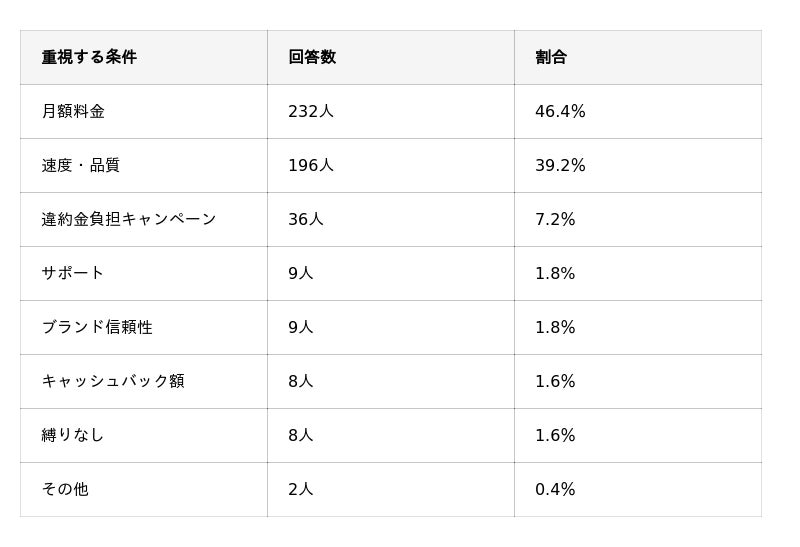Select the 0.4% percentage cell

[x=555, y=489]
